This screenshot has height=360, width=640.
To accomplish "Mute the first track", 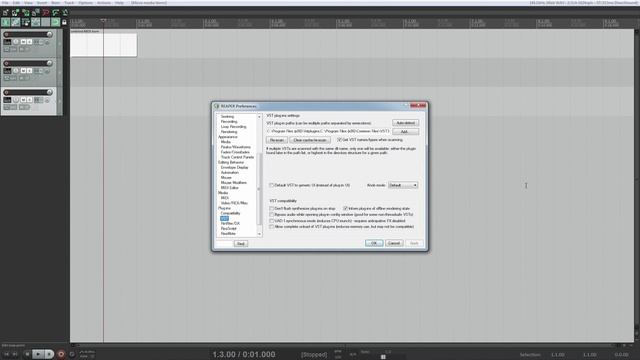I will (x=23, y=42).
